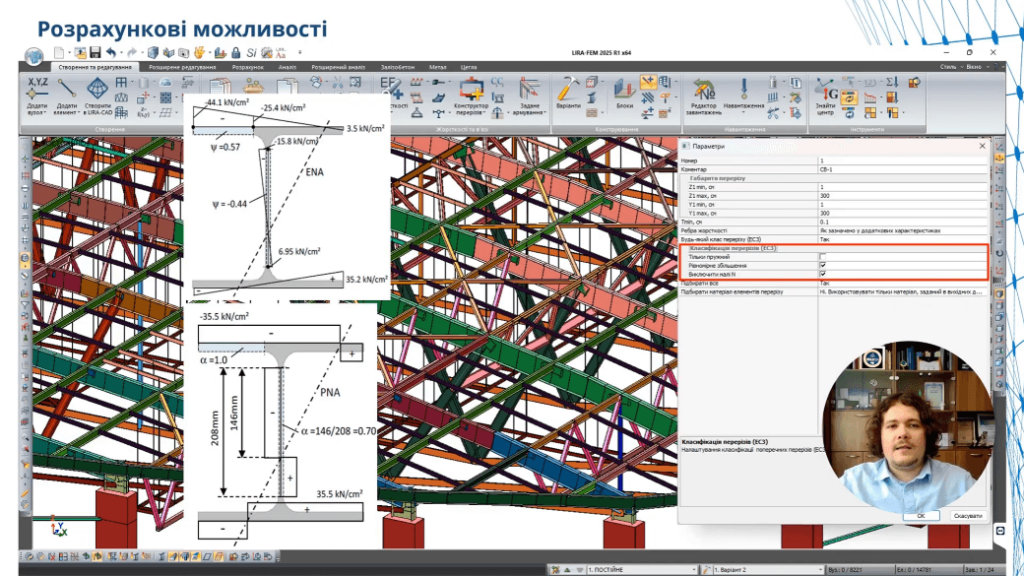Click the Redo arrow icon

(x=133, y=53)
